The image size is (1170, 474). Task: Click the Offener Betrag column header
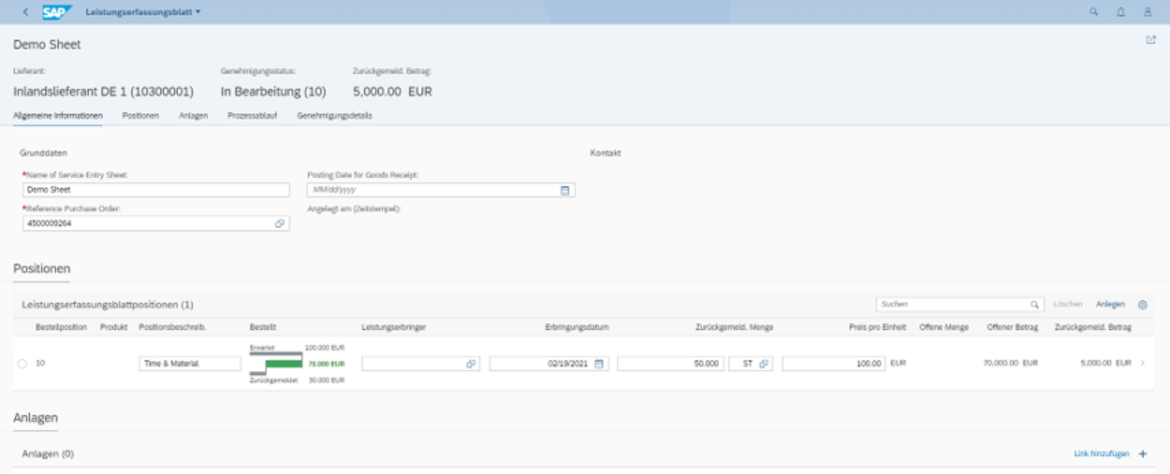[1012, 327]
